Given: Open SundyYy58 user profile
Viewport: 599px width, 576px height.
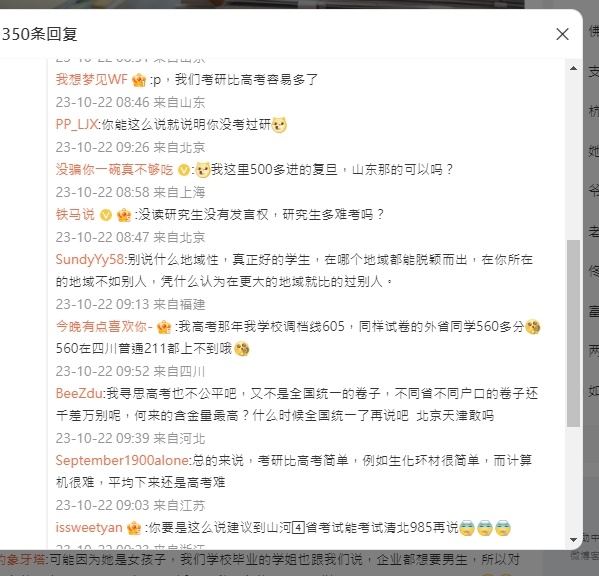Looking at the screenshot, I should tap(90, 259).
